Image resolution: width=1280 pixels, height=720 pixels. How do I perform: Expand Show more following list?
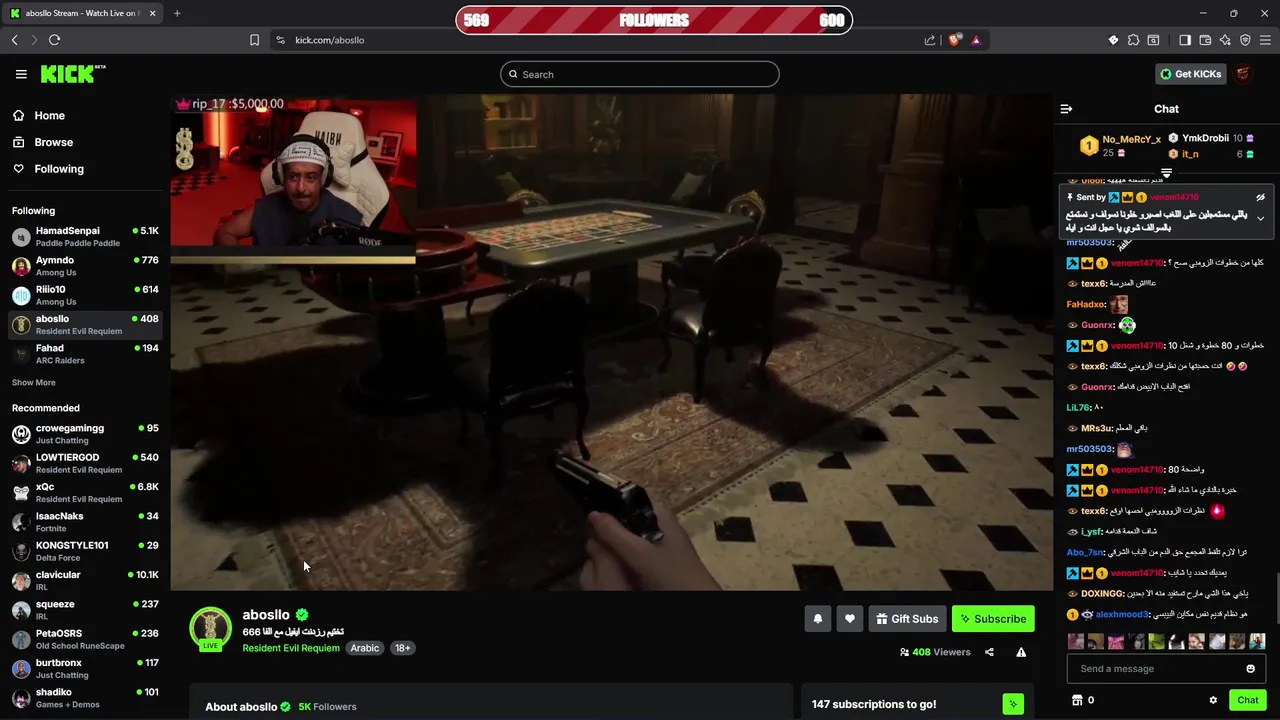pyautogui.click(x=33, y=382)
